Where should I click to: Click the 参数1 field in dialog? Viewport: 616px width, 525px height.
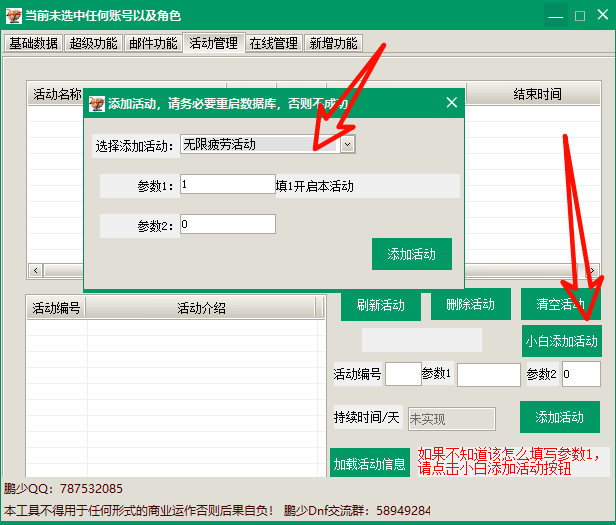pos(227,185)
